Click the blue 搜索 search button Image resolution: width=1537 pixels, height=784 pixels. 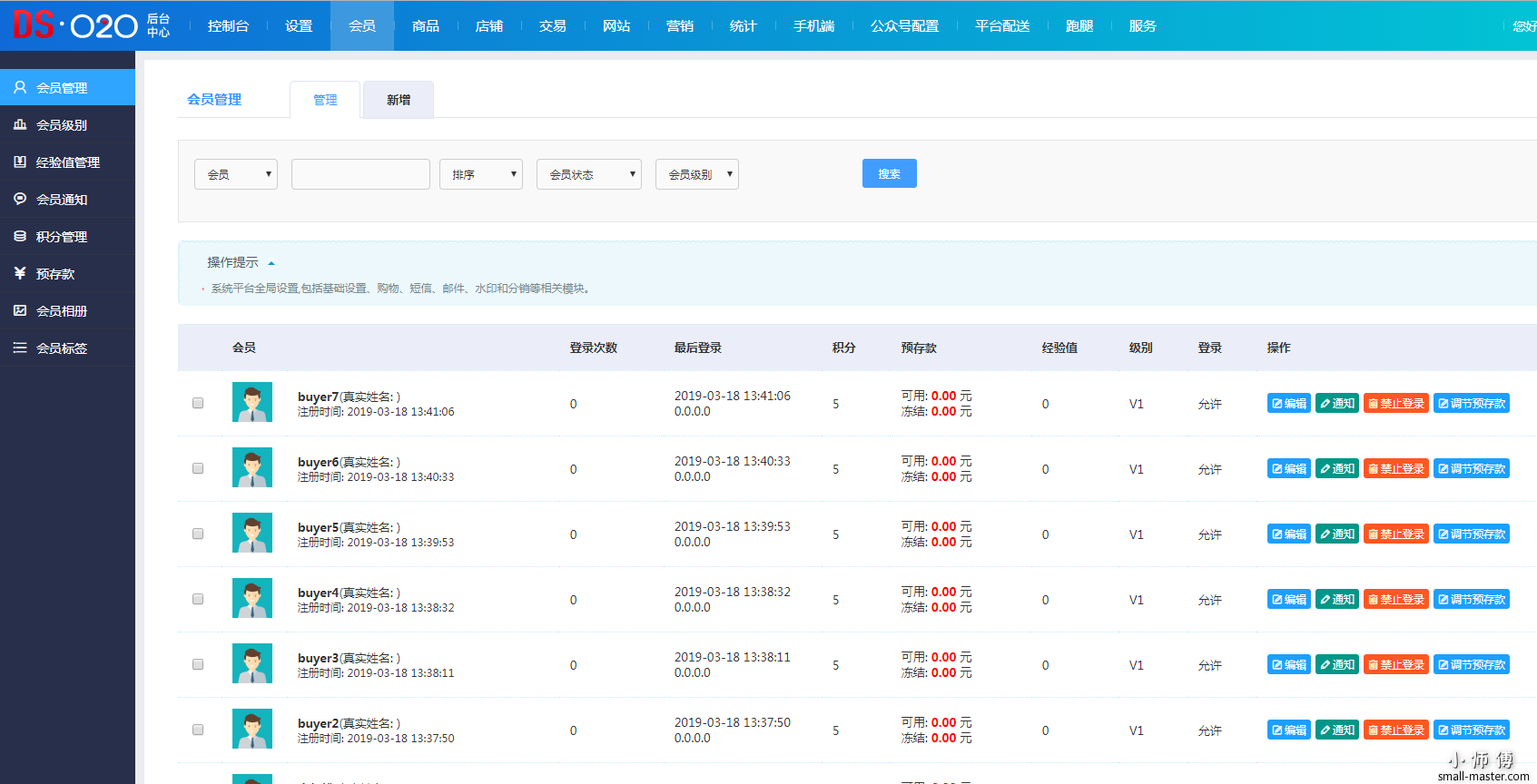coord(890,173)
